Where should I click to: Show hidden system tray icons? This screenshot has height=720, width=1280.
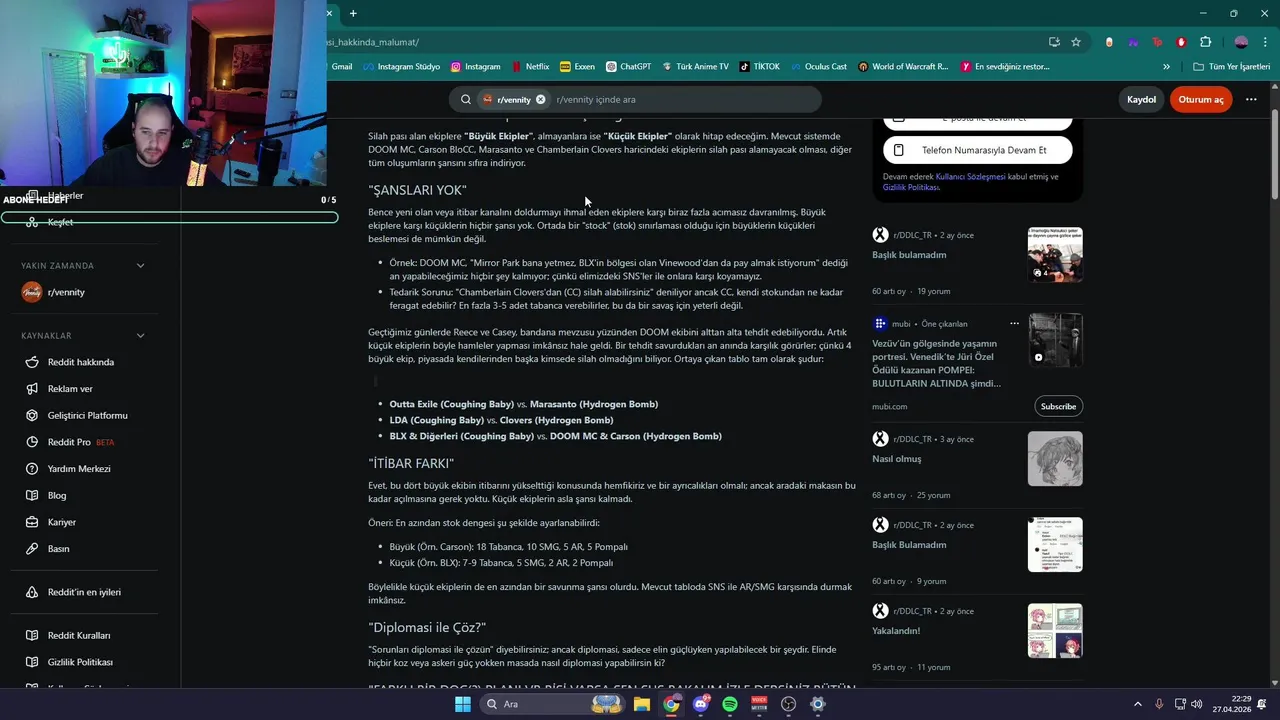click(1137, 704)
